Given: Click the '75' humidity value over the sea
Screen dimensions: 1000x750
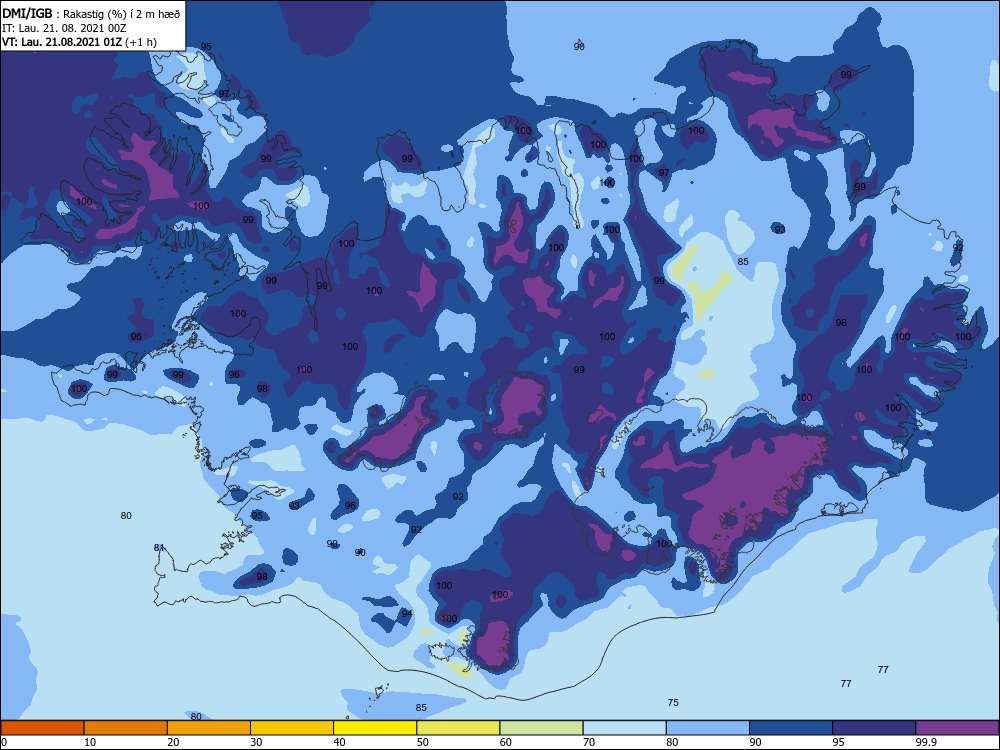Looking at the screenshot, I should pos(673,702).
